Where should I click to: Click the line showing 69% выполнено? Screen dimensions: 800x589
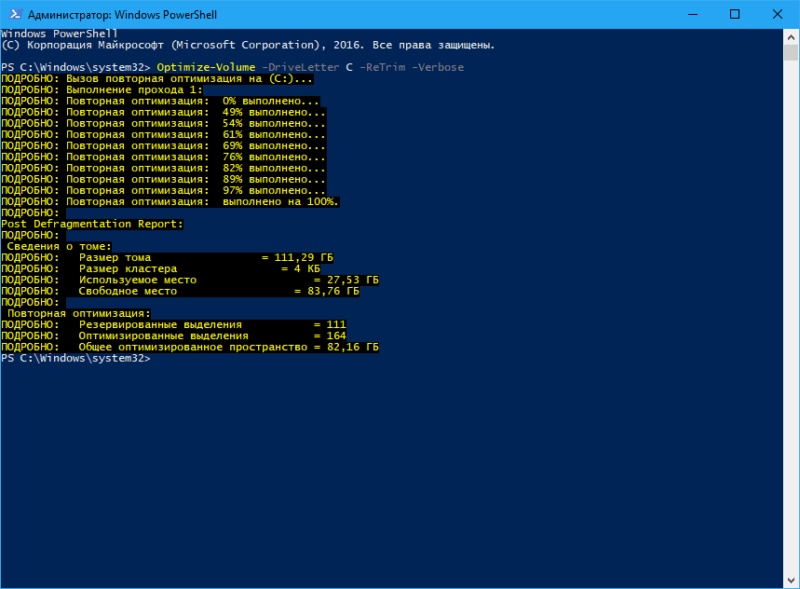point(163,146)
